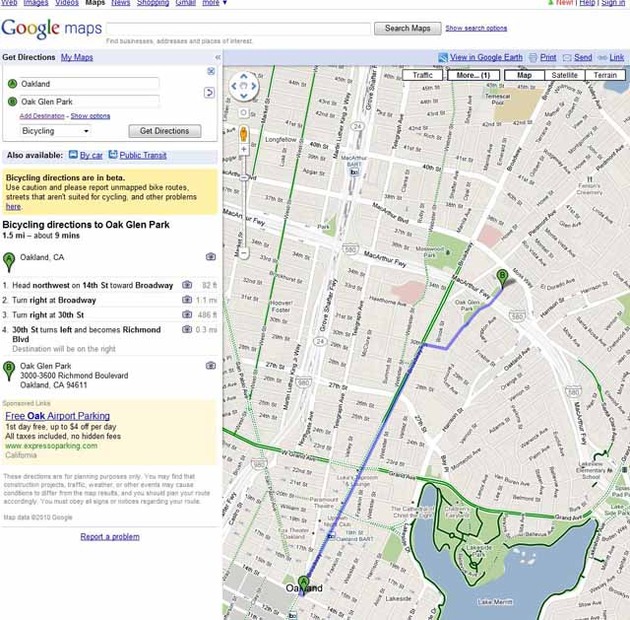Image resolution: width=630 pixels, height=620 pixels.
Task: Click the zoom slider handle
Action: click(x=244, y=177)
